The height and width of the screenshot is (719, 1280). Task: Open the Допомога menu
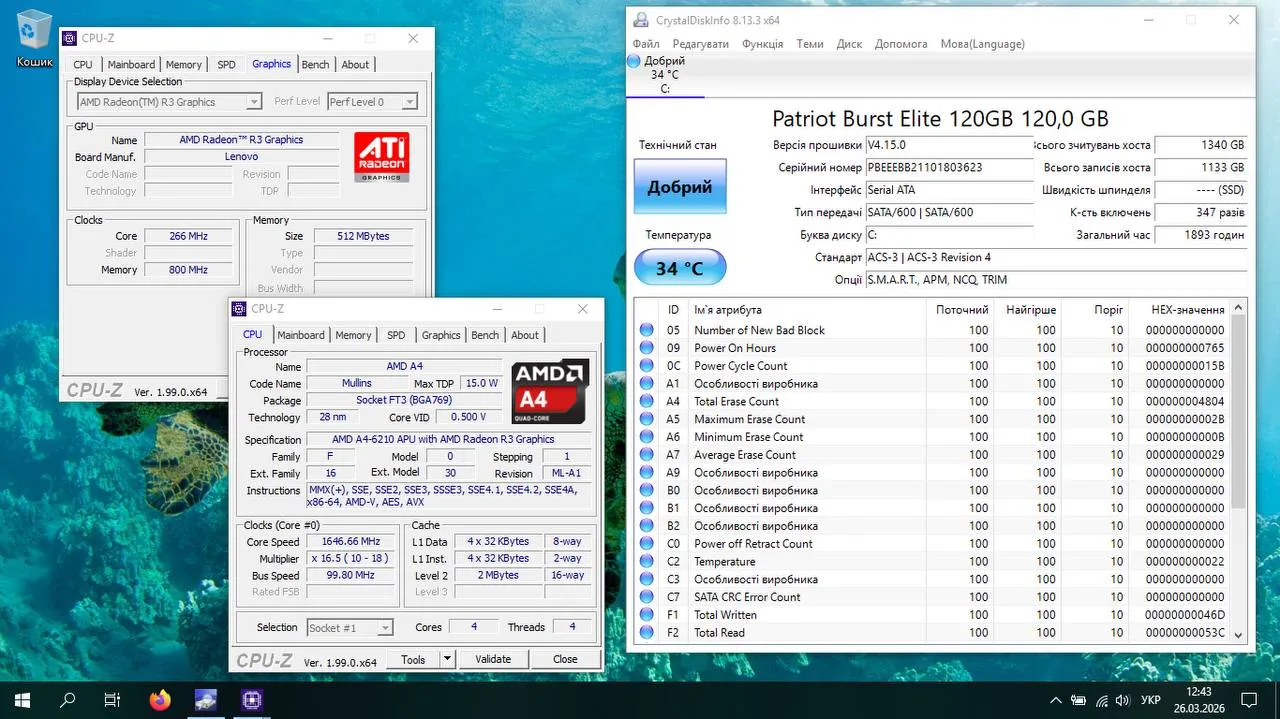point(901,44)
